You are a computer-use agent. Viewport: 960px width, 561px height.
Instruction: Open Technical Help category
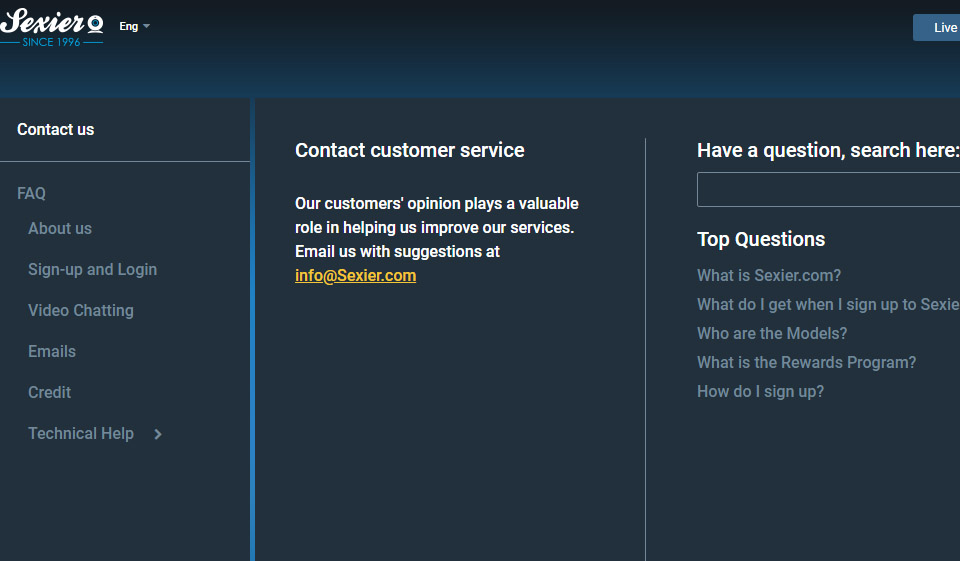tap(81, 433)
